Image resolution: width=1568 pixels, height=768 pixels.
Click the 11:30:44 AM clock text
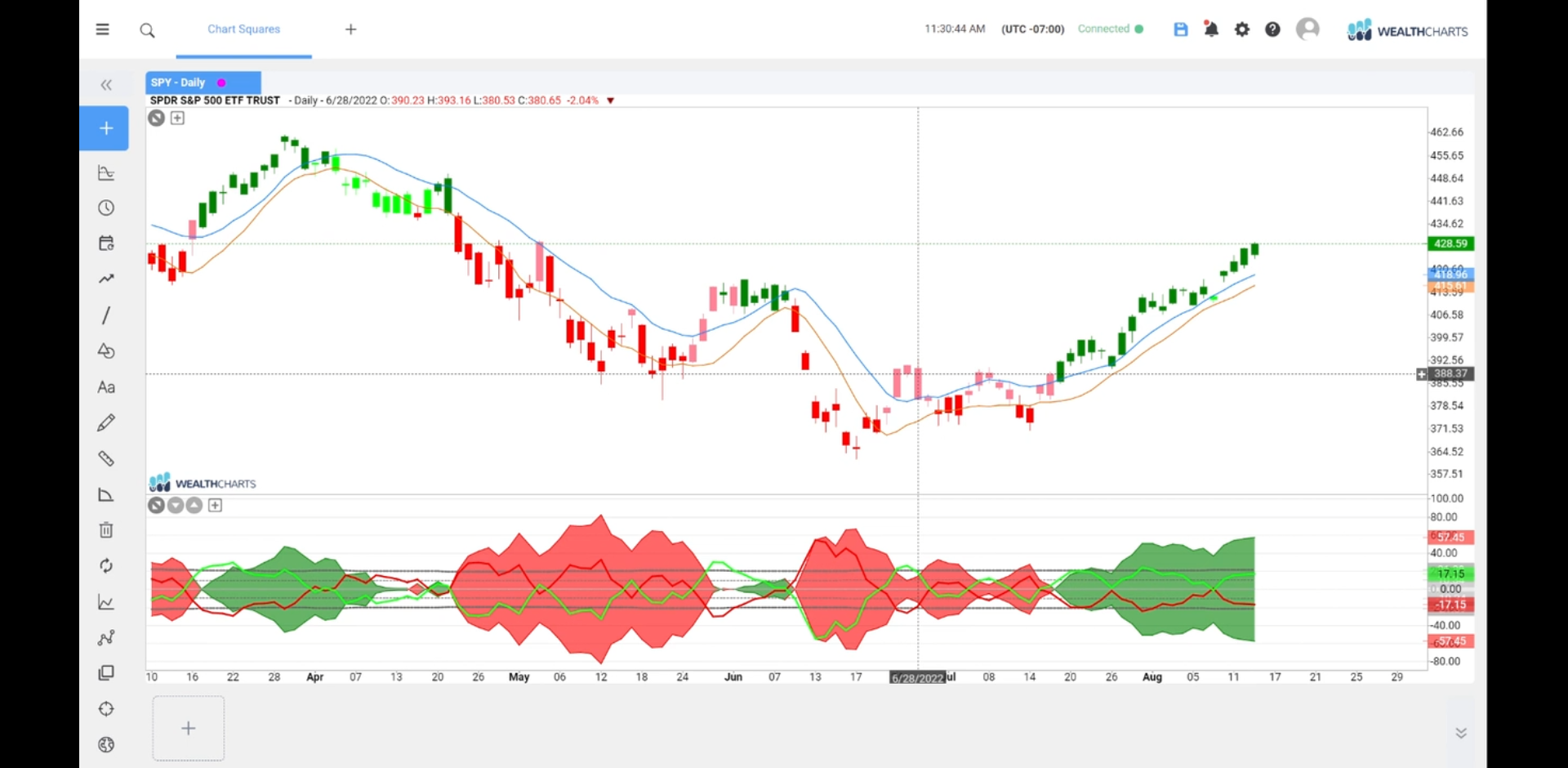[955, 29]
